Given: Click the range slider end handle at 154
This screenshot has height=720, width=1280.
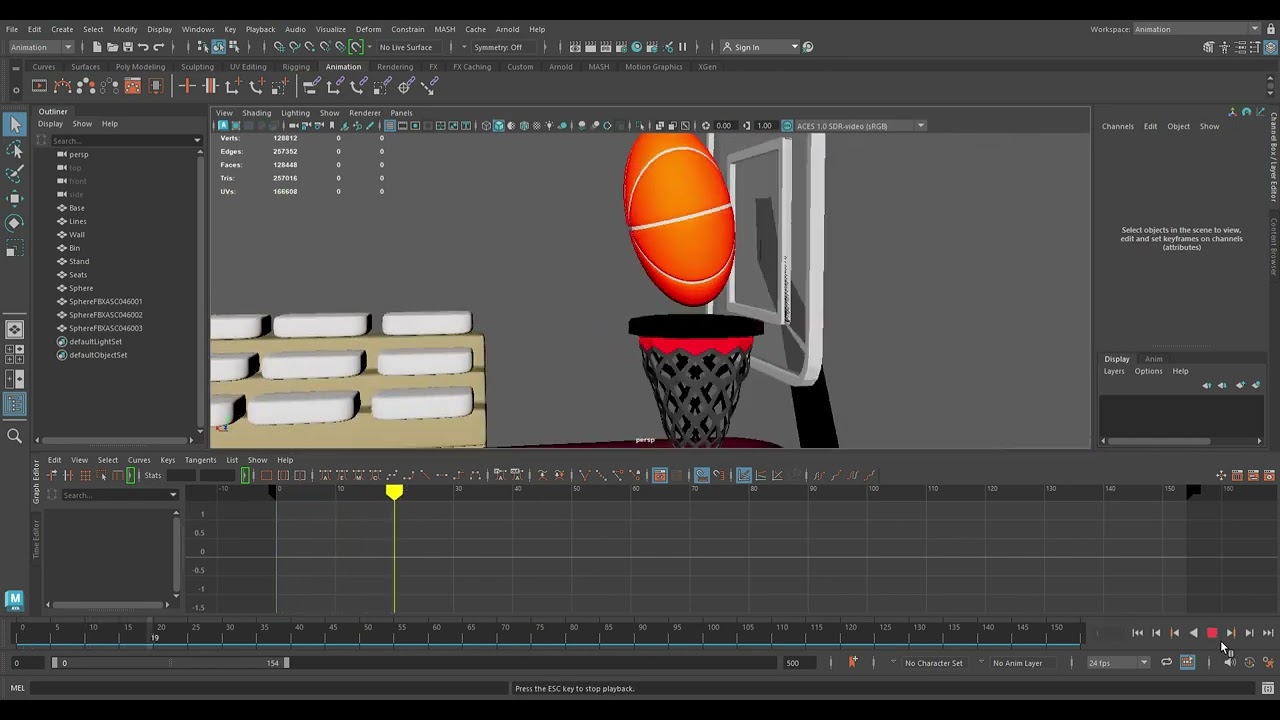Looking at the screenshot, I should pos(286,663).
